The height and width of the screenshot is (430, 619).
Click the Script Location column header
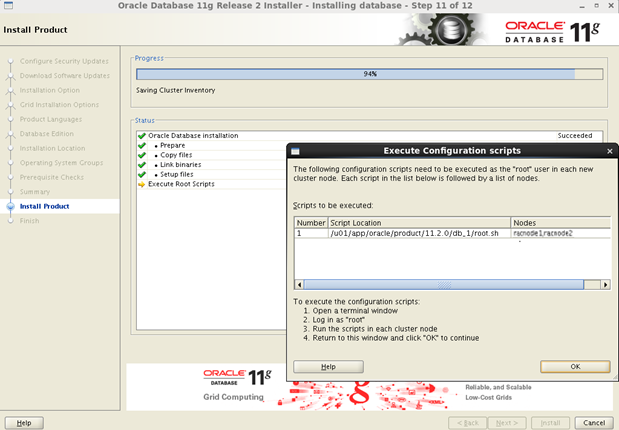pyautogui.click(x=419, y=223)
